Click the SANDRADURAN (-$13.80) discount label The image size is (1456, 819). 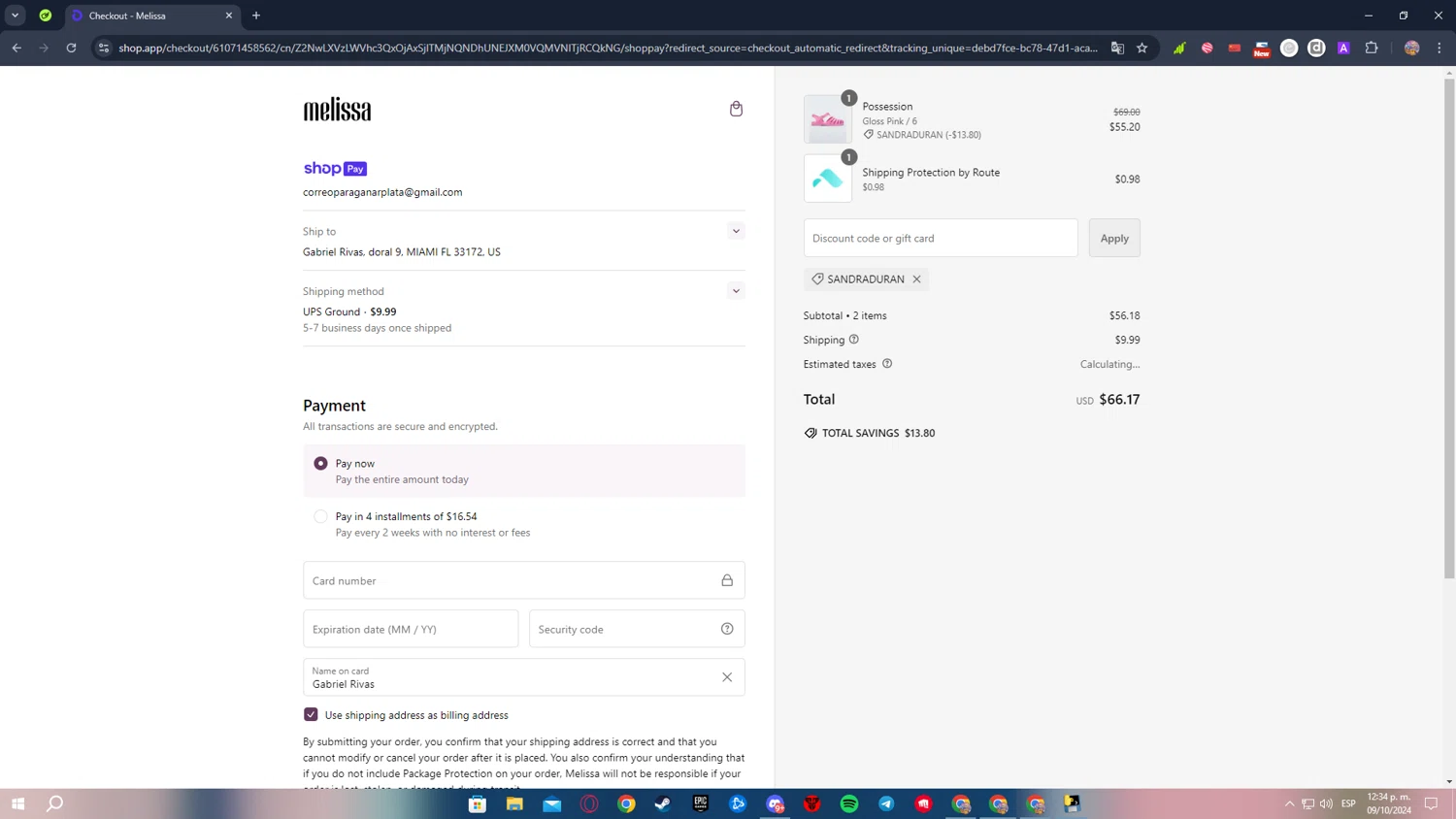tap(922, 135)
